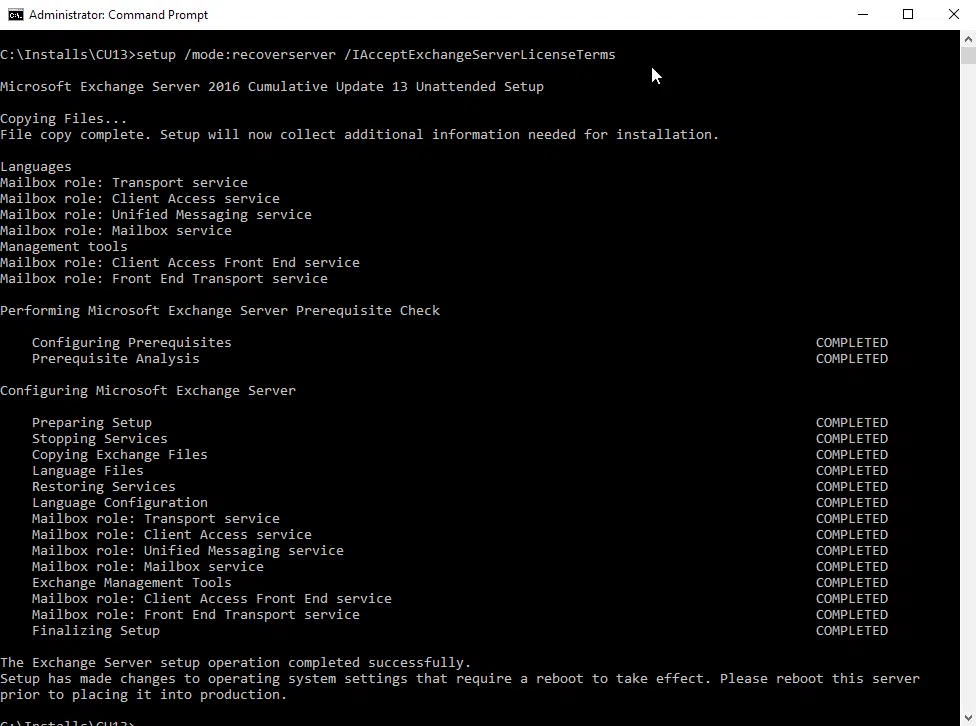Click the "Administrator: Command Prompt" window title

tap(118, 14)
